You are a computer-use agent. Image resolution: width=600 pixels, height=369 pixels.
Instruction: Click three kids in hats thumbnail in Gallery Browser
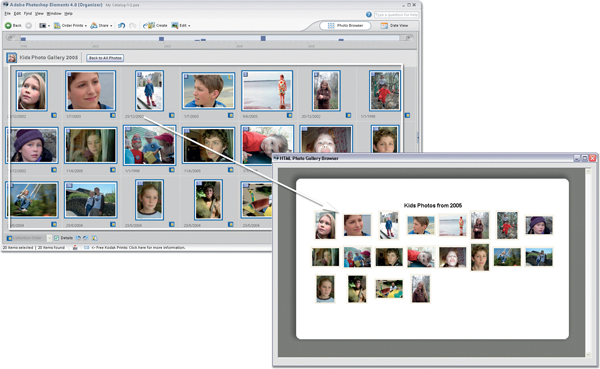pyautogui.click(x=357, y=257)
